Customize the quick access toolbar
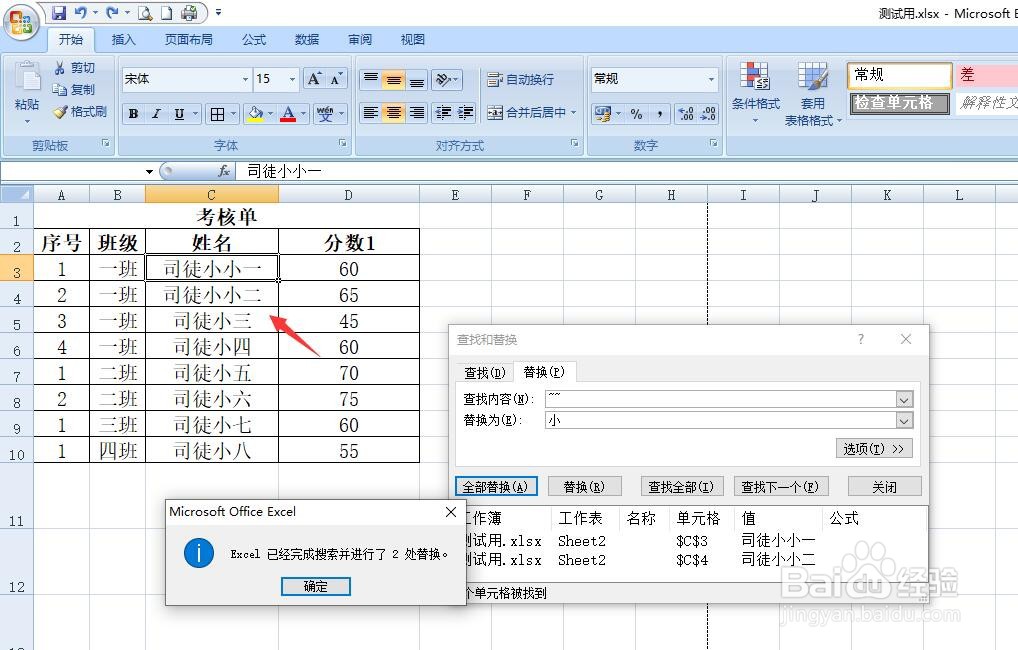This screenshot has height=650, width=1018. (x=218, y=12)
